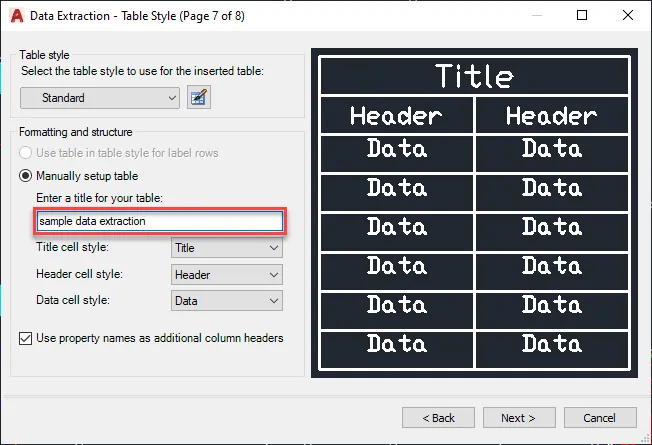Click the "Formatting and structure" group label
Image resolution: width=652 pixels, height=445 pixels.
coord(76,132)
